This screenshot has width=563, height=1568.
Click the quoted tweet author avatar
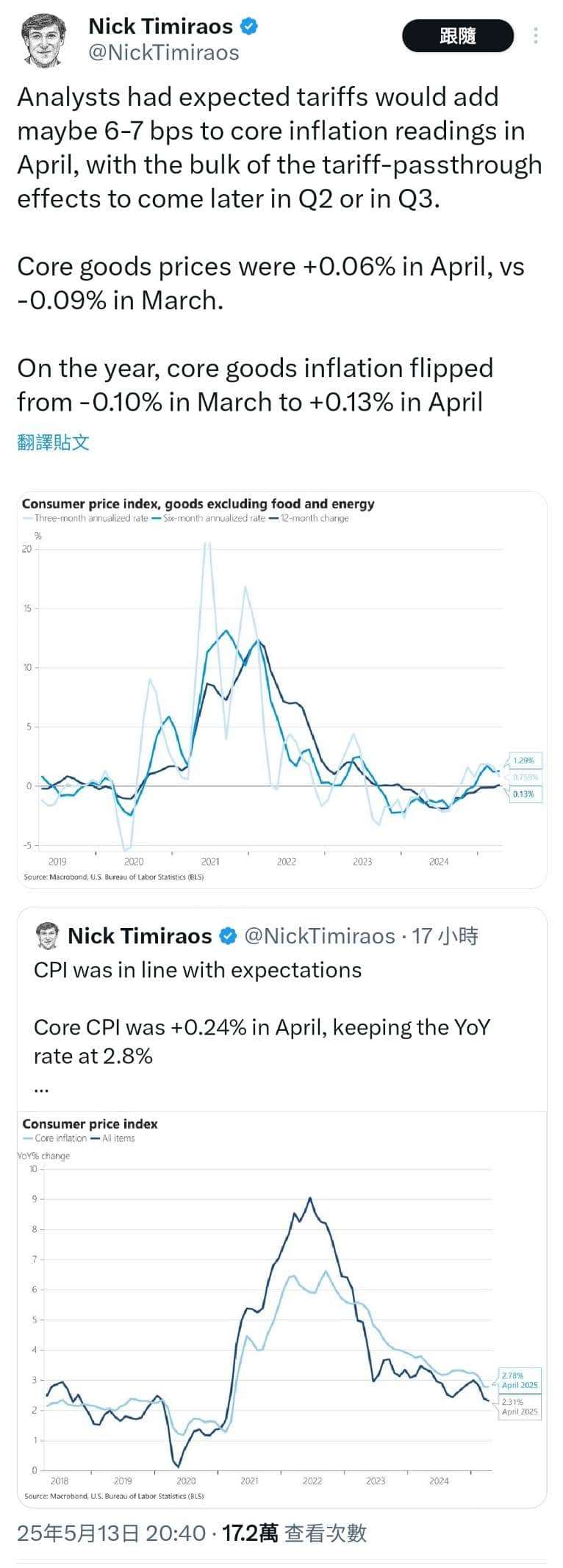click(47, 935)
